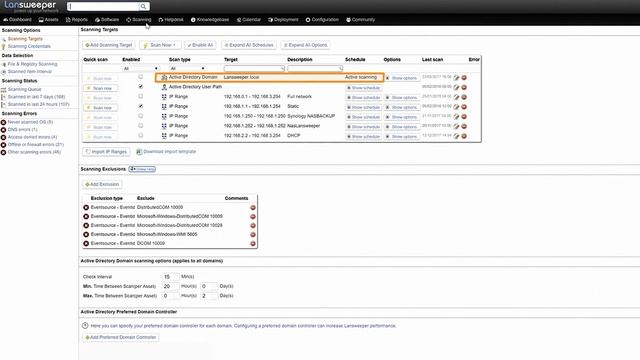Click Add Exclusion button

click(102, 184)
